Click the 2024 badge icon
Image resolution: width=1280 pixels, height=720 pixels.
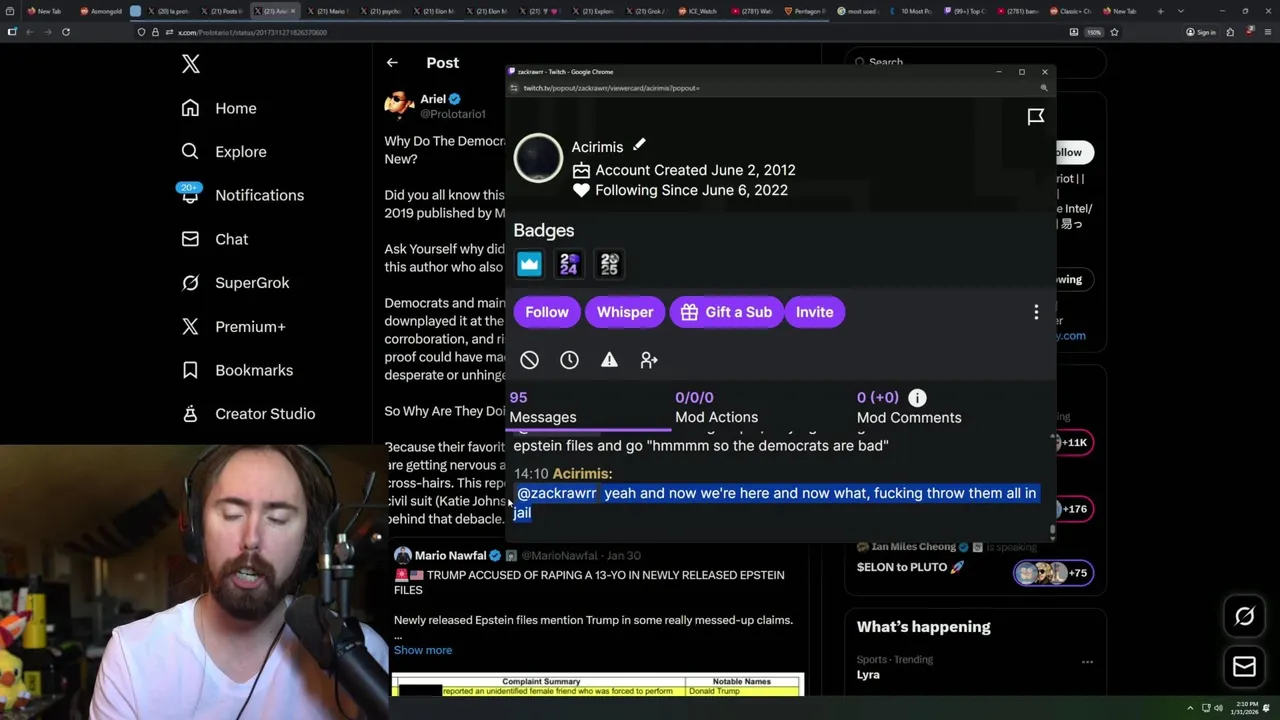(x=569, y=264)
